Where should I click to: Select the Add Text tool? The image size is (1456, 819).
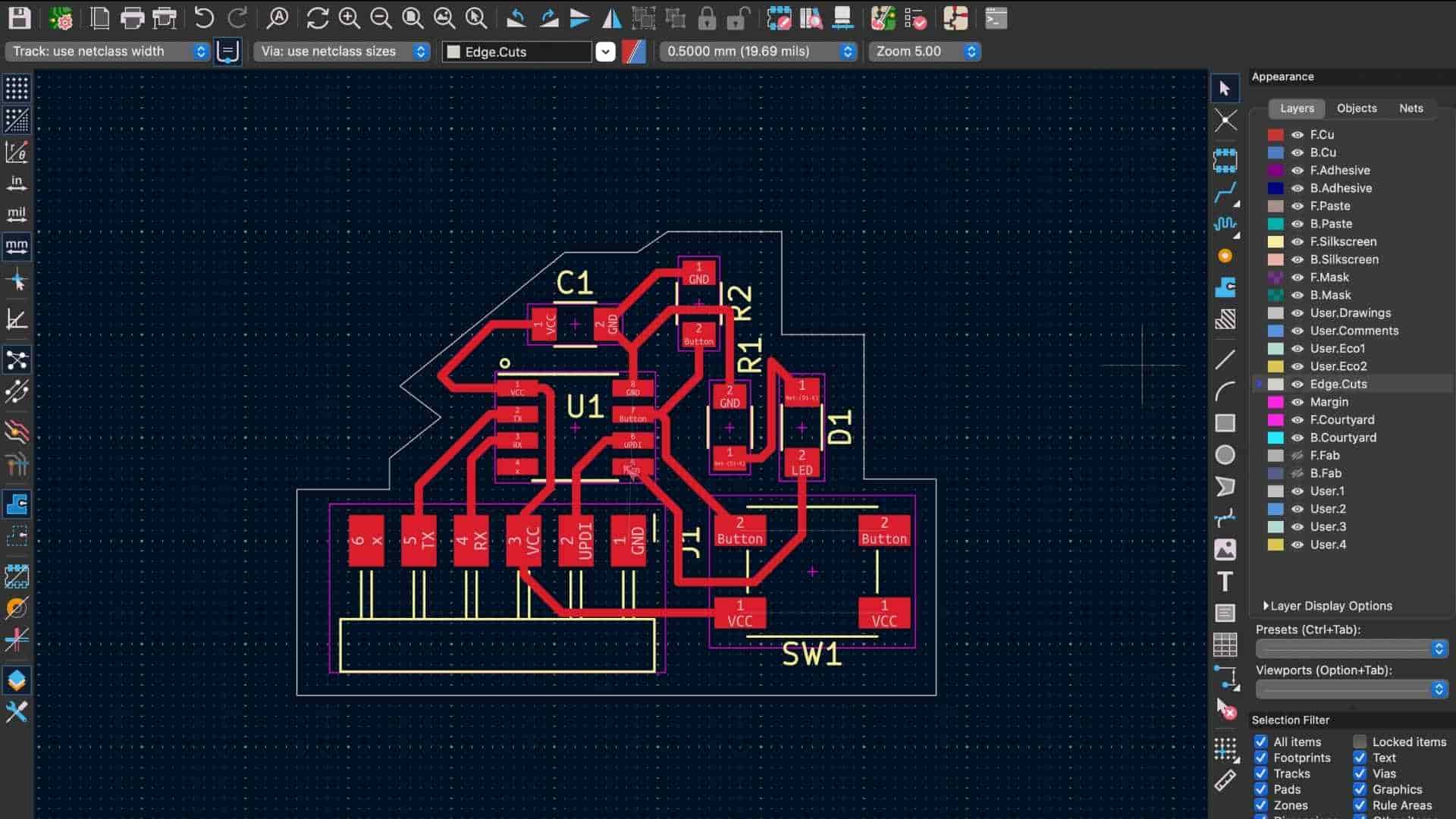tap(1225, 582)
